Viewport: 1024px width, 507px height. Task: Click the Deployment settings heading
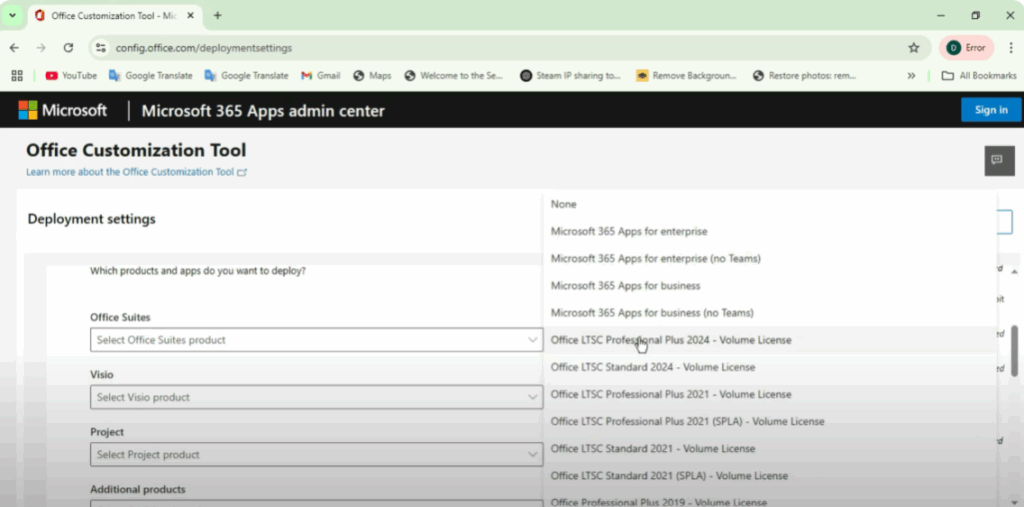pyautogui.click(x=91, y=219)
